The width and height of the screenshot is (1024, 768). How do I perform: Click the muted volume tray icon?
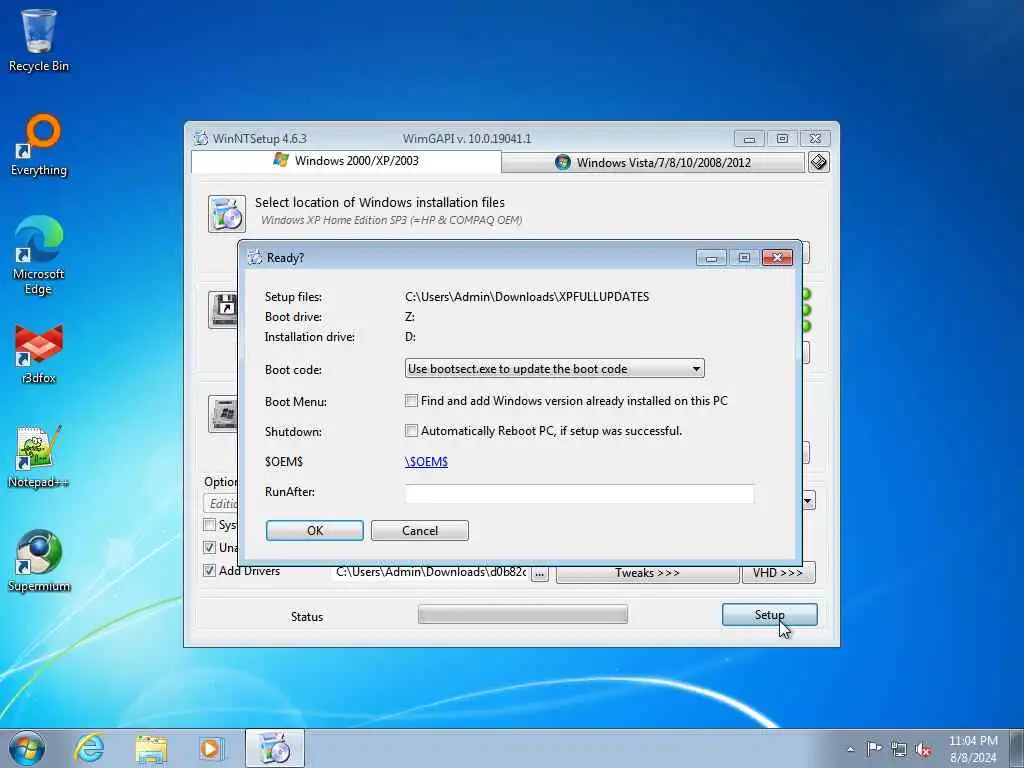(x=923, y=749)
